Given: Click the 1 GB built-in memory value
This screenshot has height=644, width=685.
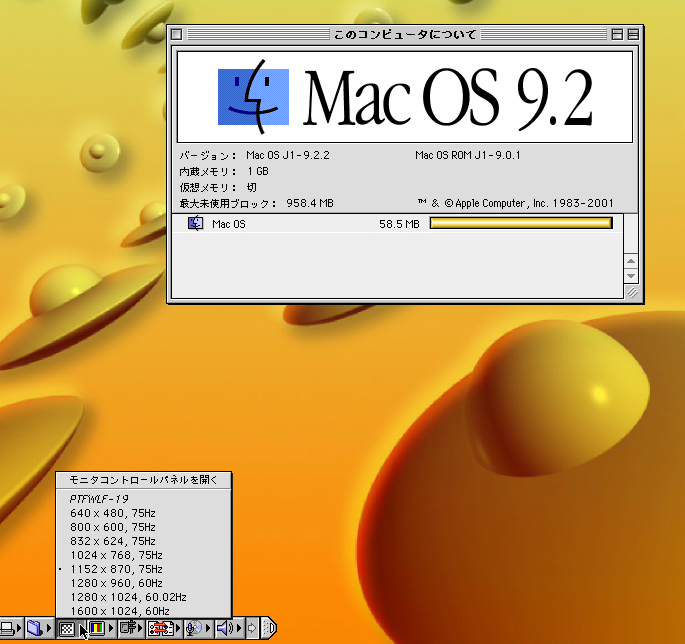Looking at the screenshot, I should pos(258,171).
